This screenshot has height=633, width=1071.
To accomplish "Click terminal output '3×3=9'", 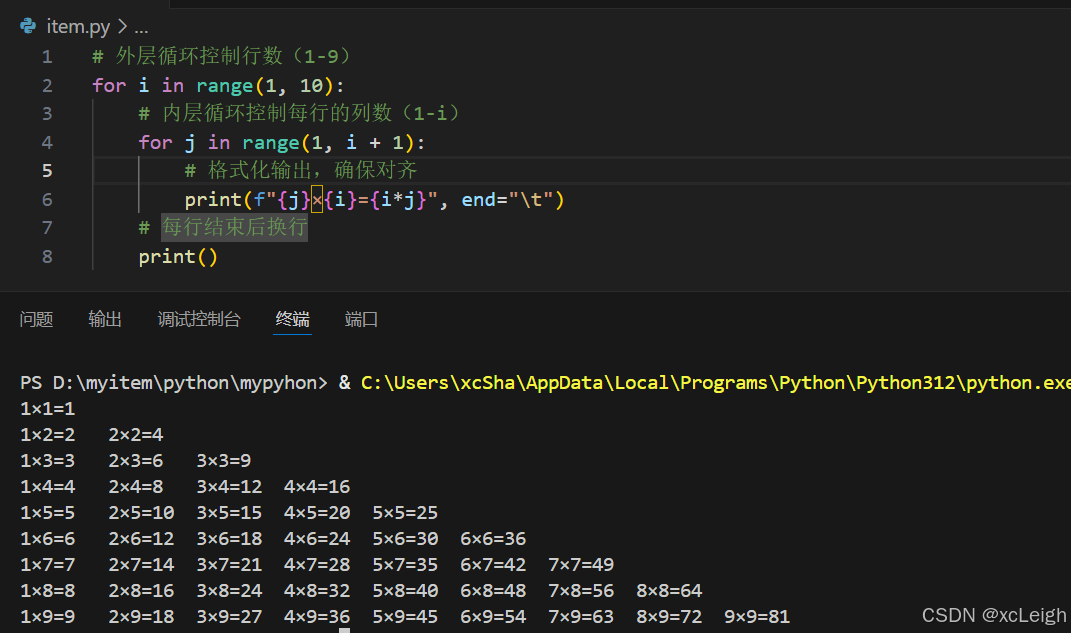I will point(223,461).
